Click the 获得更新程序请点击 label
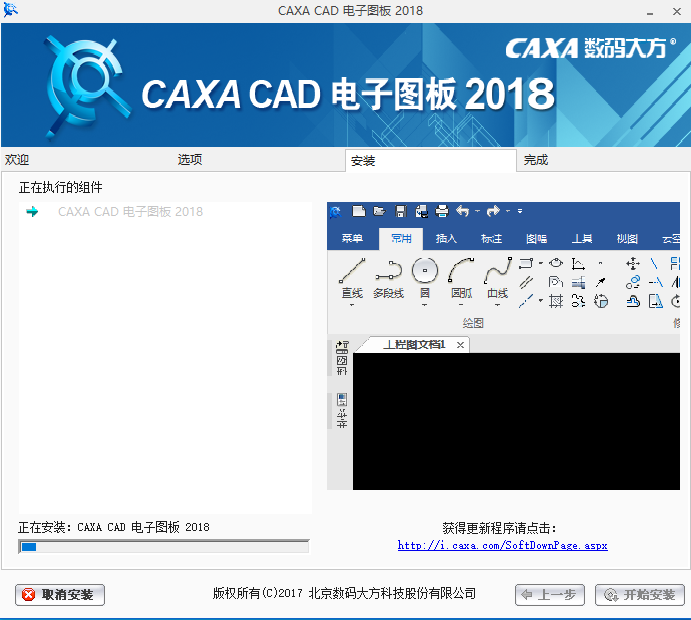This screenshot has height=620, width=691. 499,528
